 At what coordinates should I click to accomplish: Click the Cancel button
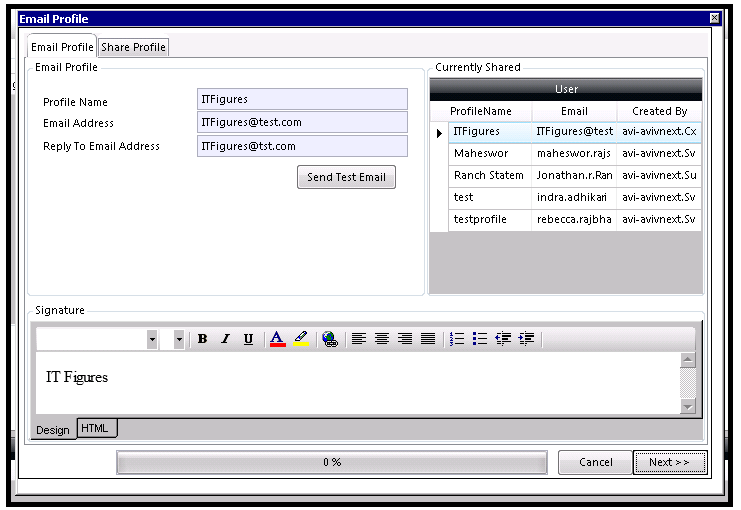point(595,462)
